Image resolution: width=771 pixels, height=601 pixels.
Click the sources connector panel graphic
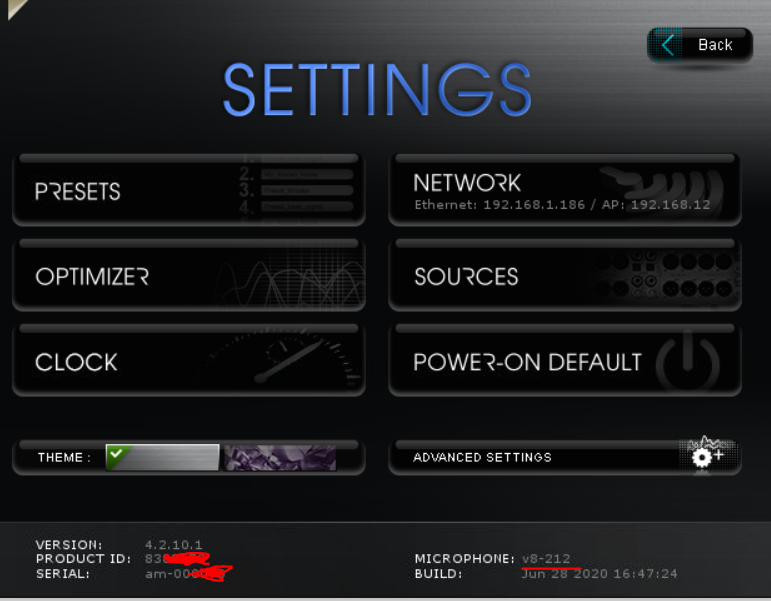(666, 275)
